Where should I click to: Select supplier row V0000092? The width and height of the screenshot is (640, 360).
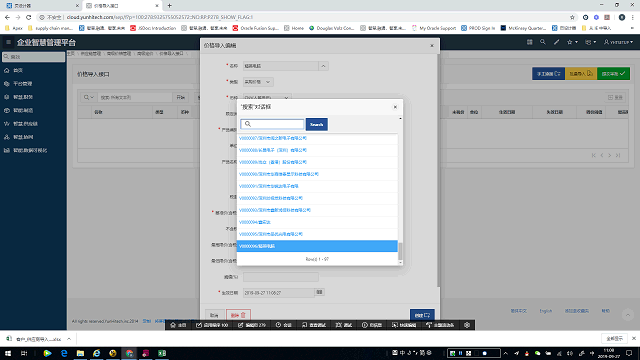pyautogui.click(x=317, y=198)
